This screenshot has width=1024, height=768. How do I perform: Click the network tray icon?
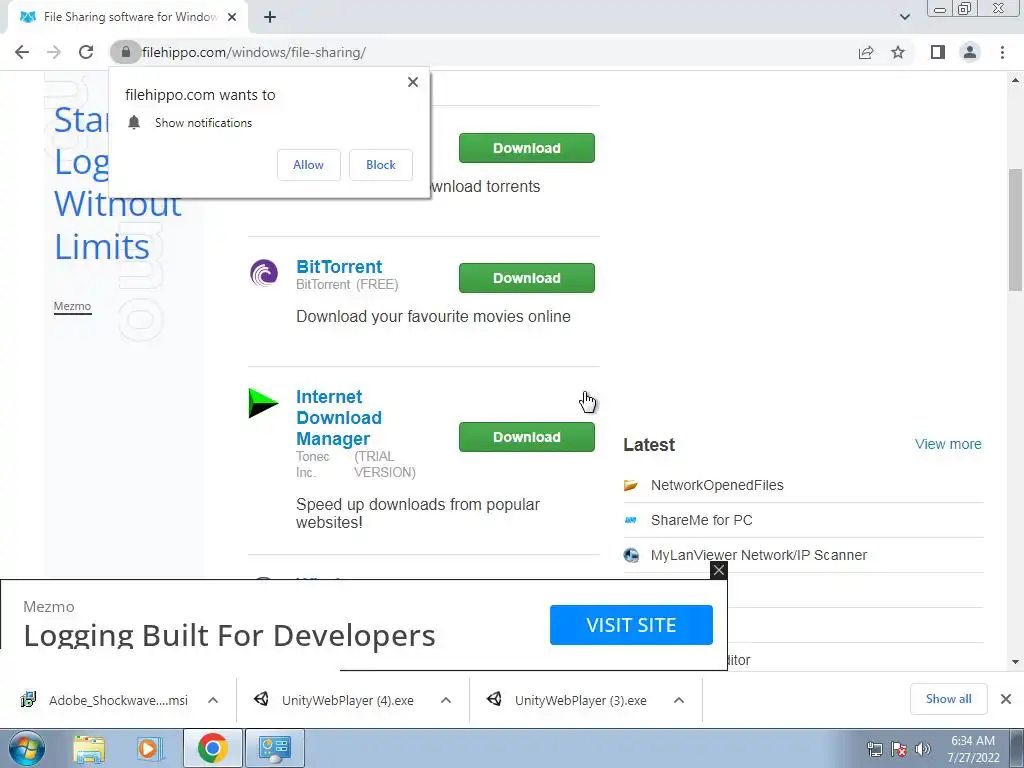(x=874, y=749)
